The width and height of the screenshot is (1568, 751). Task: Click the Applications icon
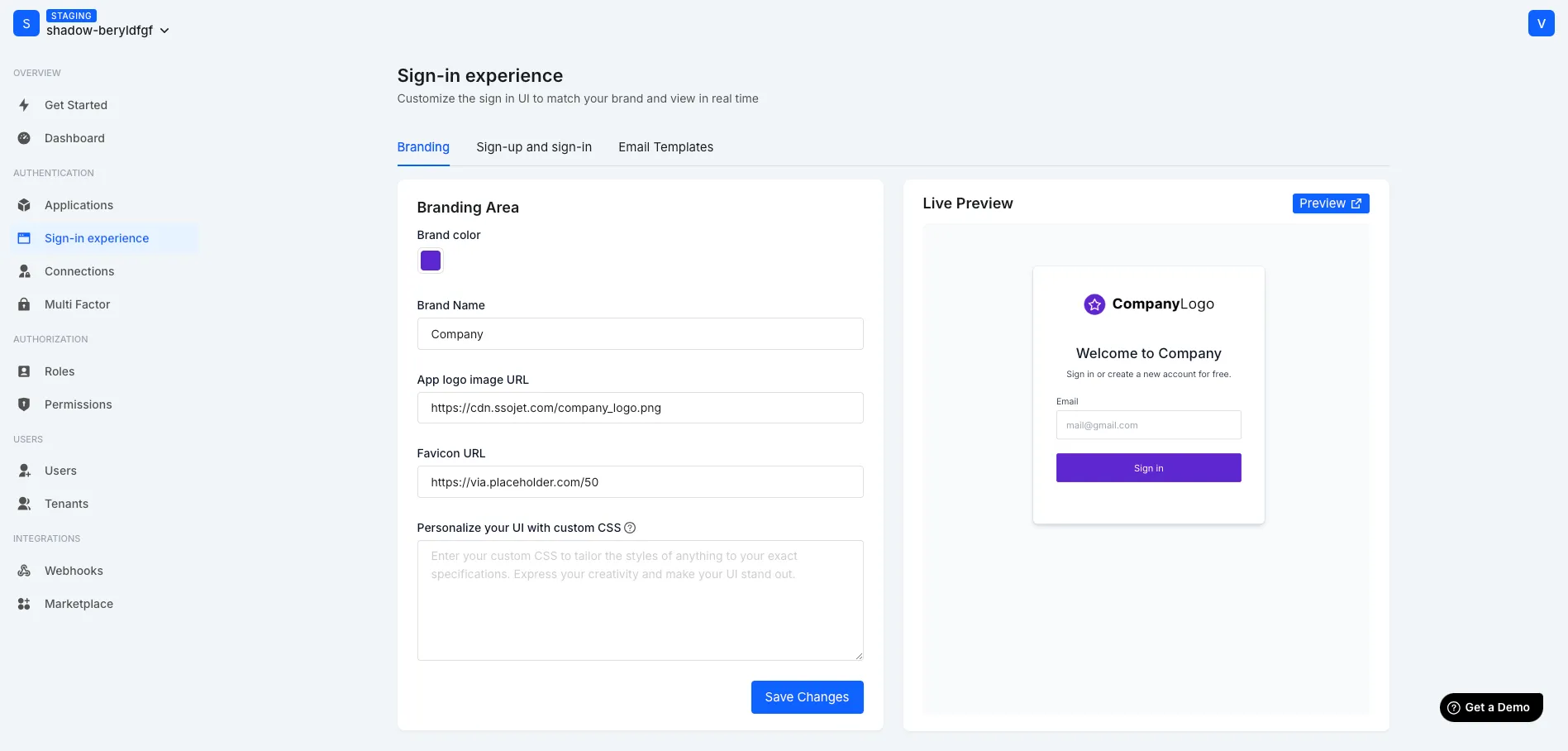[24, 204]
